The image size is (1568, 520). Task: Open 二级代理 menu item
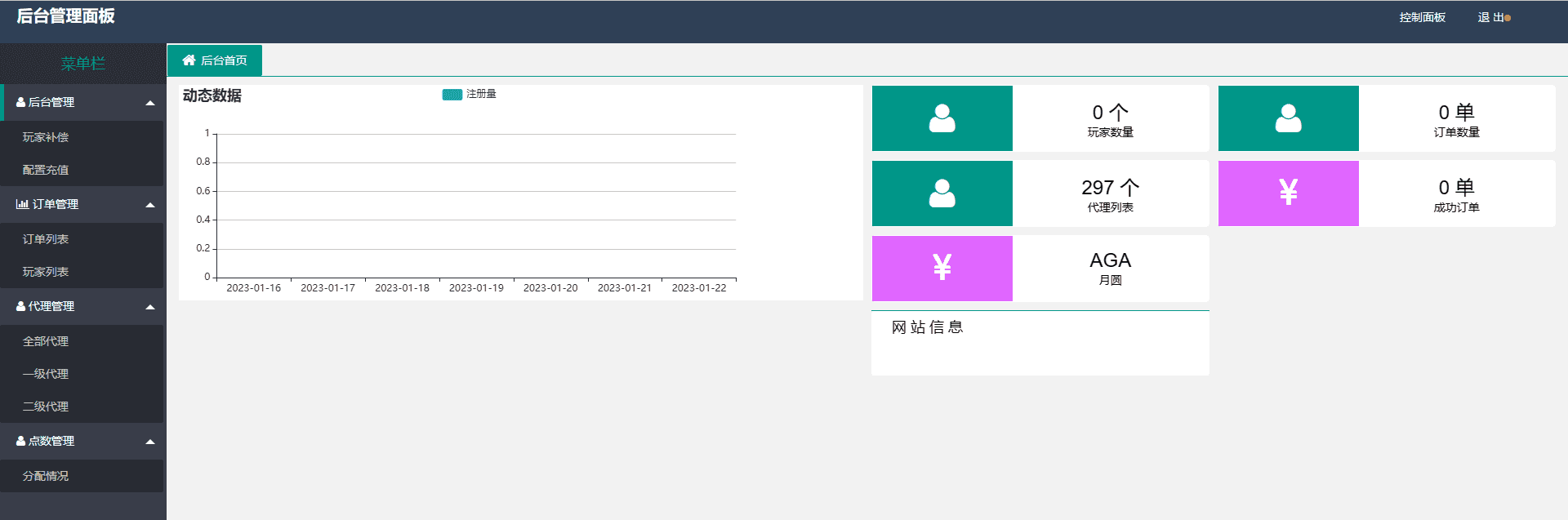[82, 407]
